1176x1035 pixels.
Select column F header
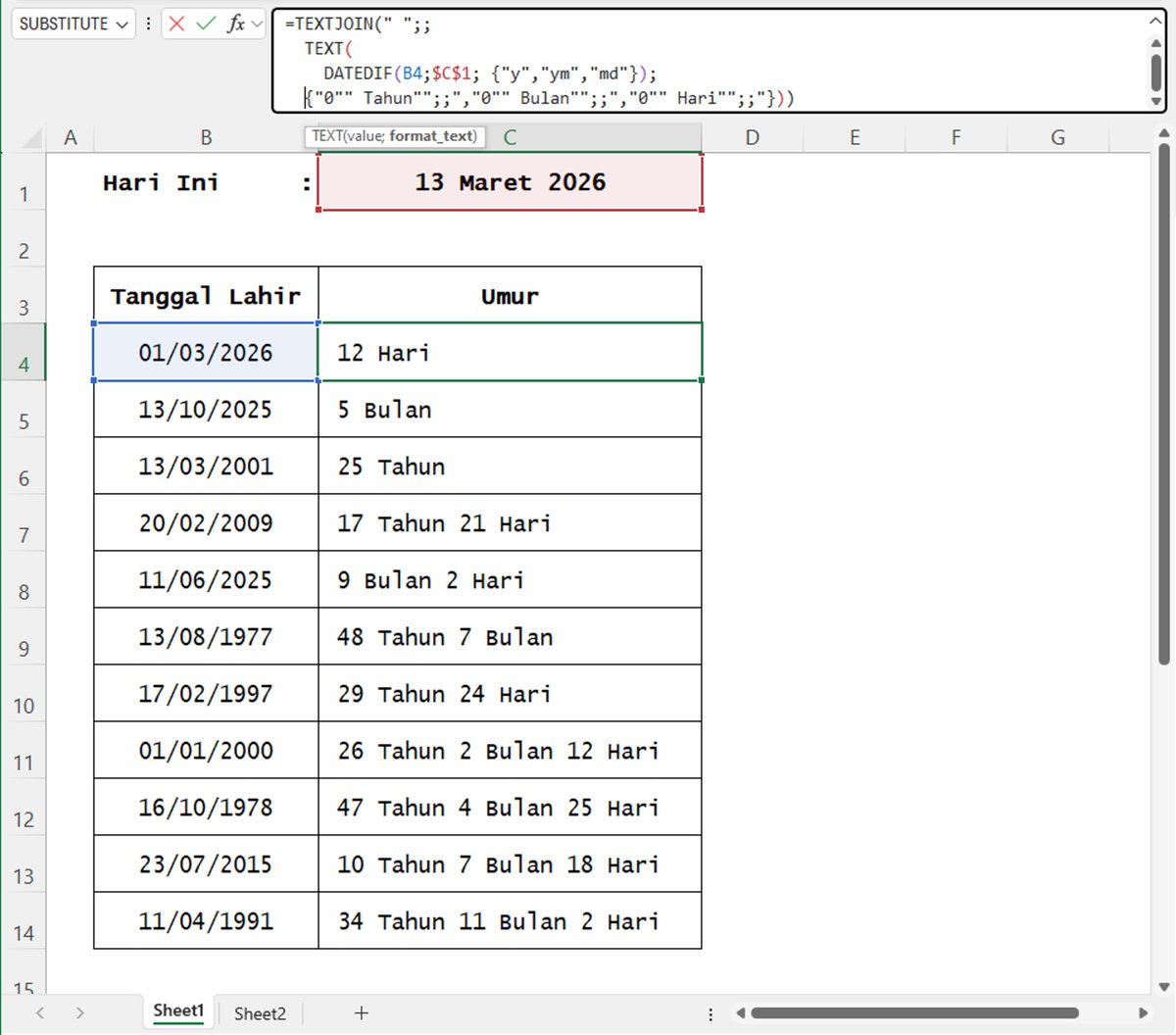pyautogui.click(x=955, y=138)
